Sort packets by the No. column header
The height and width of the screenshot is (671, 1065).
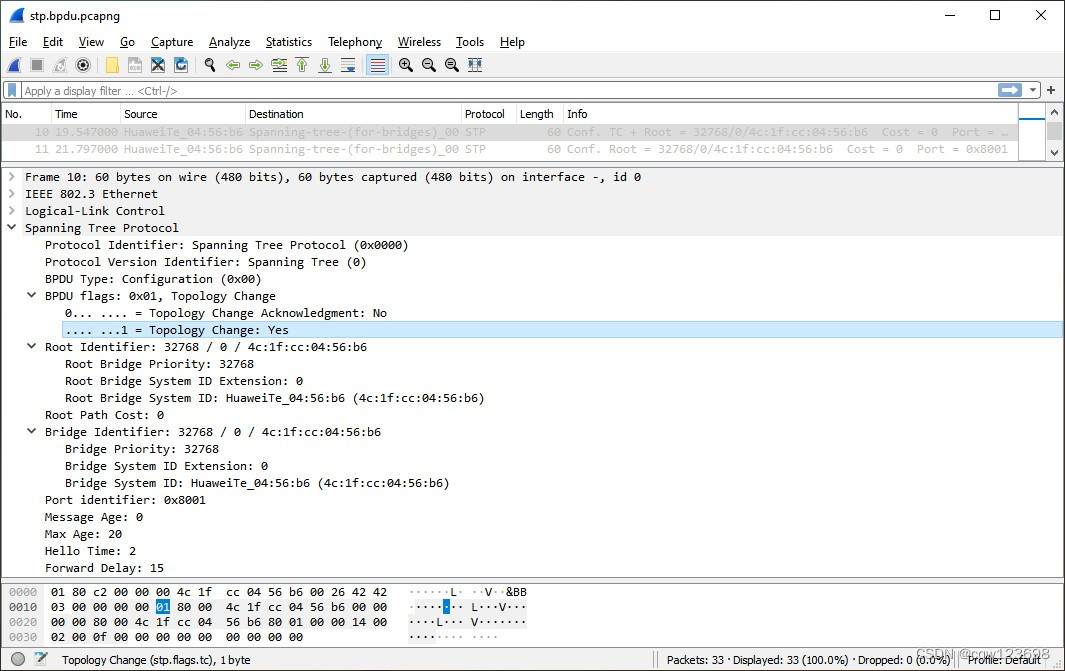tap(26, 114)
